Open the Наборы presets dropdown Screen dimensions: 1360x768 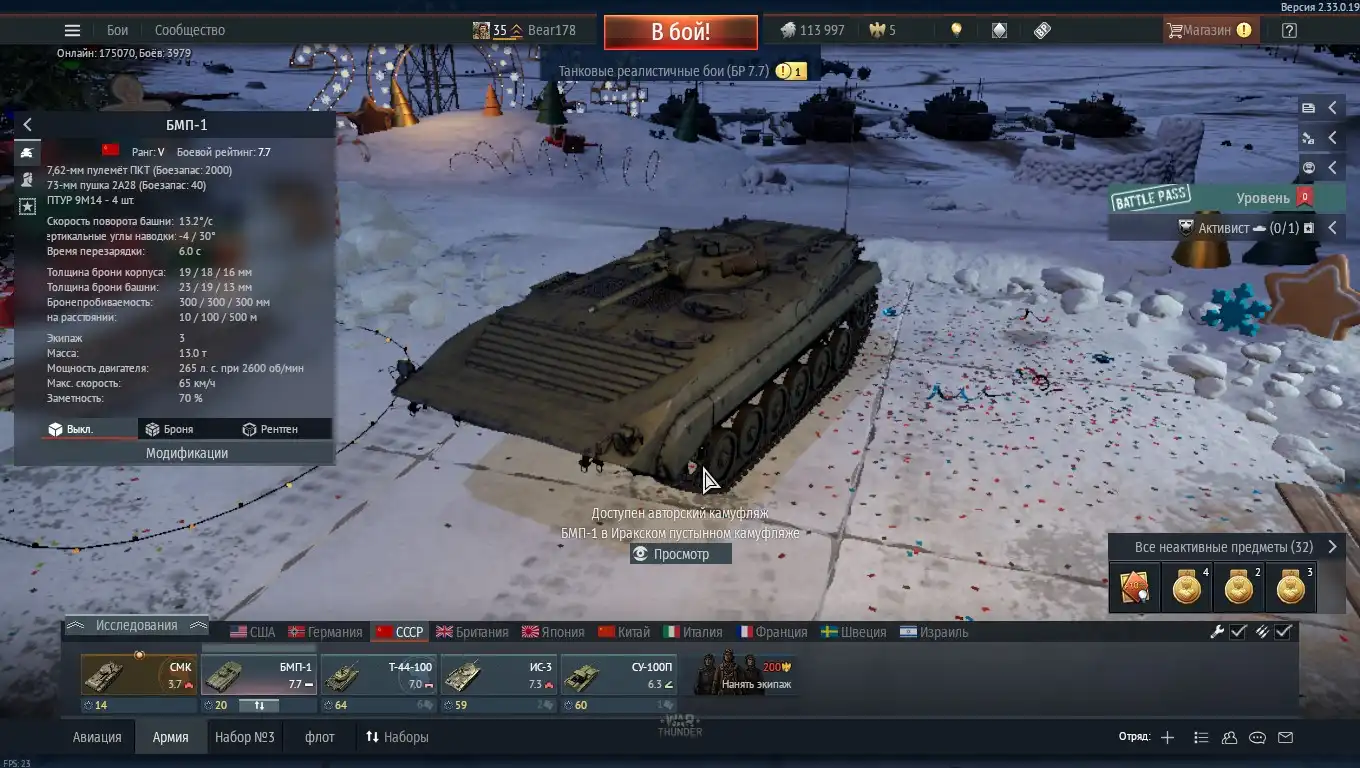(397, 737)
